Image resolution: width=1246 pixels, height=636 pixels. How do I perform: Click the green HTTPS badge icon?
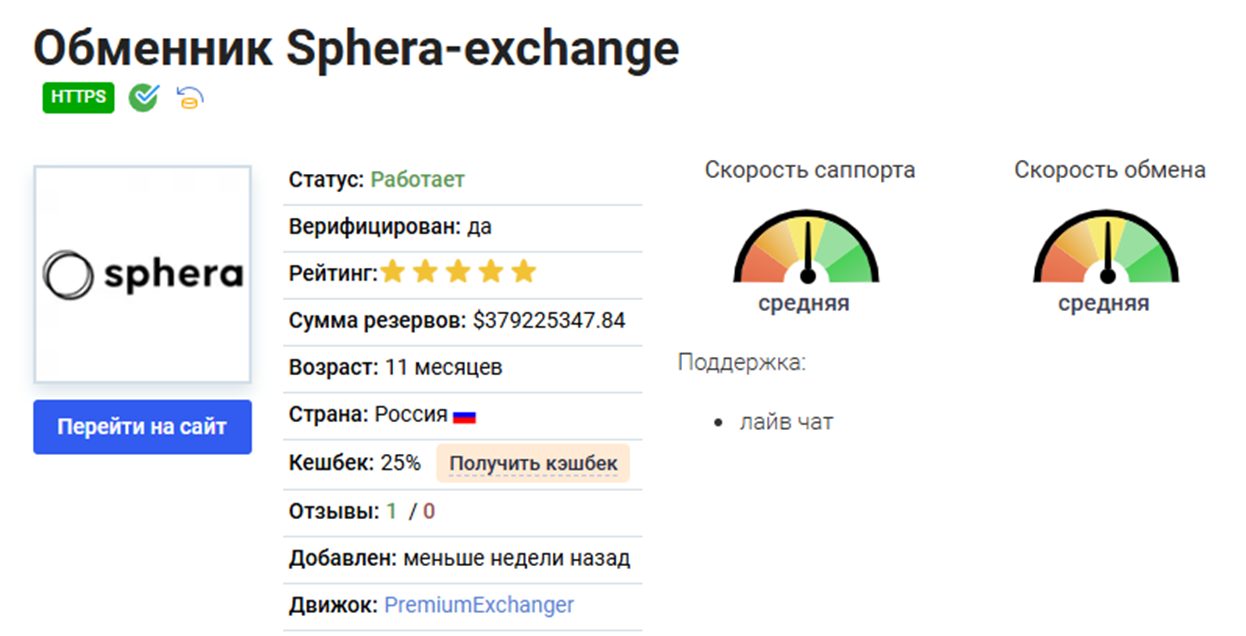[x=77, y=96]
